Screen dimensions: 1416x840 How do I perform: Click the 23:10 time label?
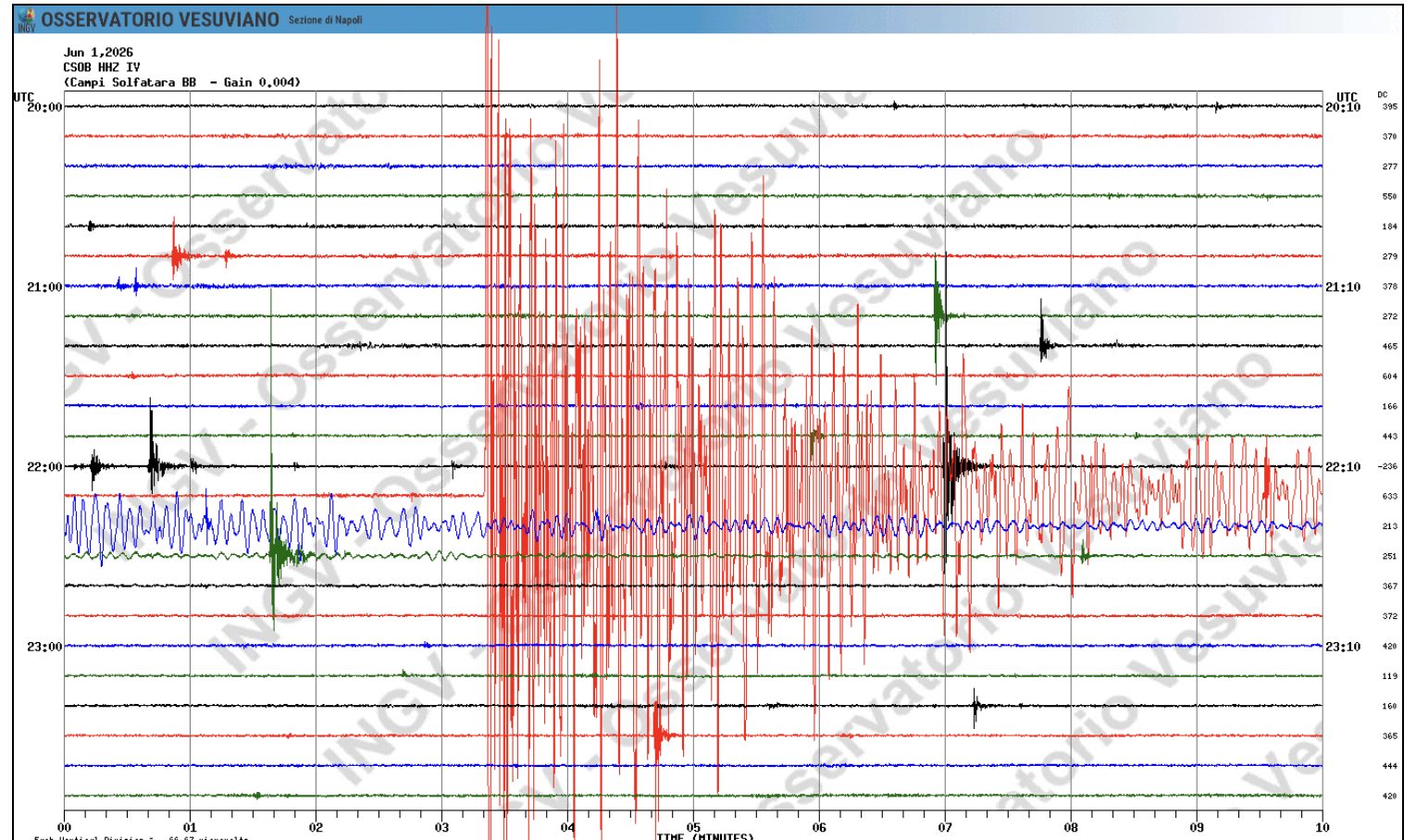click(1343, 647)
